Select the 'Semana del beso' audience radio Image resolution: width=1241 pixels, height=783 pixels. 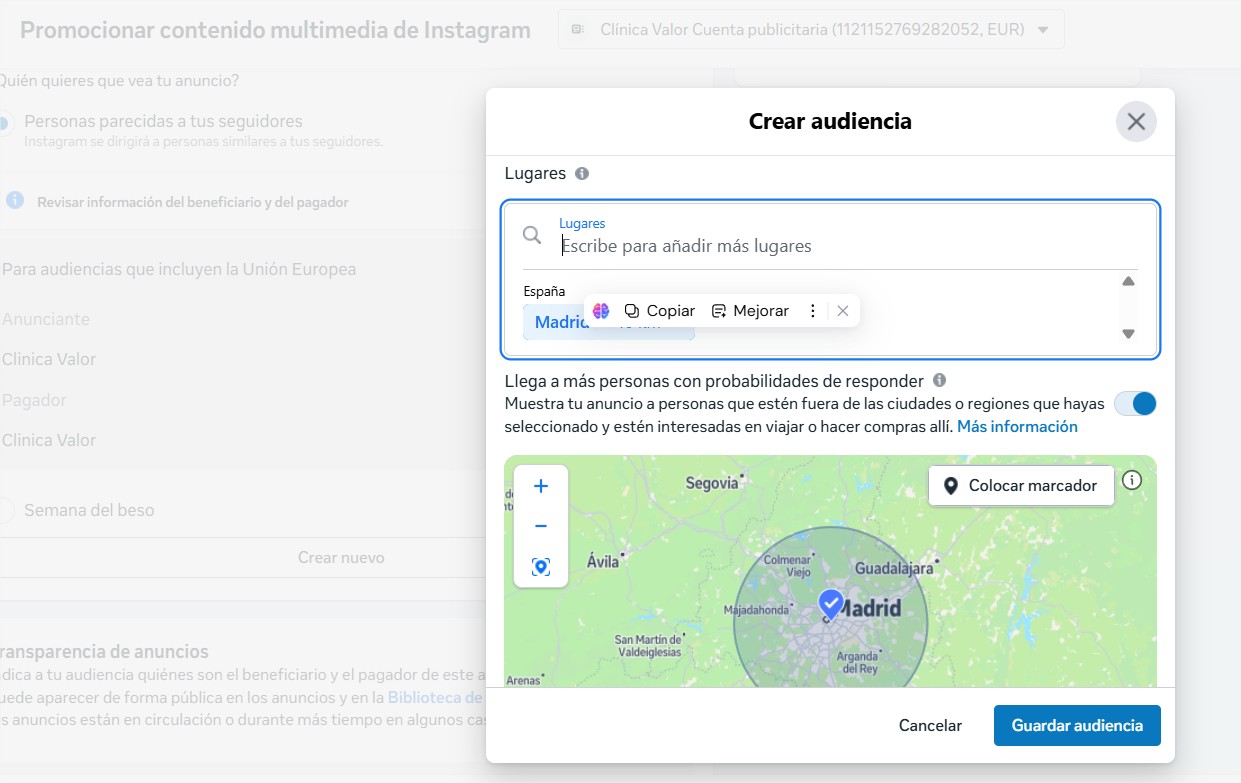pos(6,510)
